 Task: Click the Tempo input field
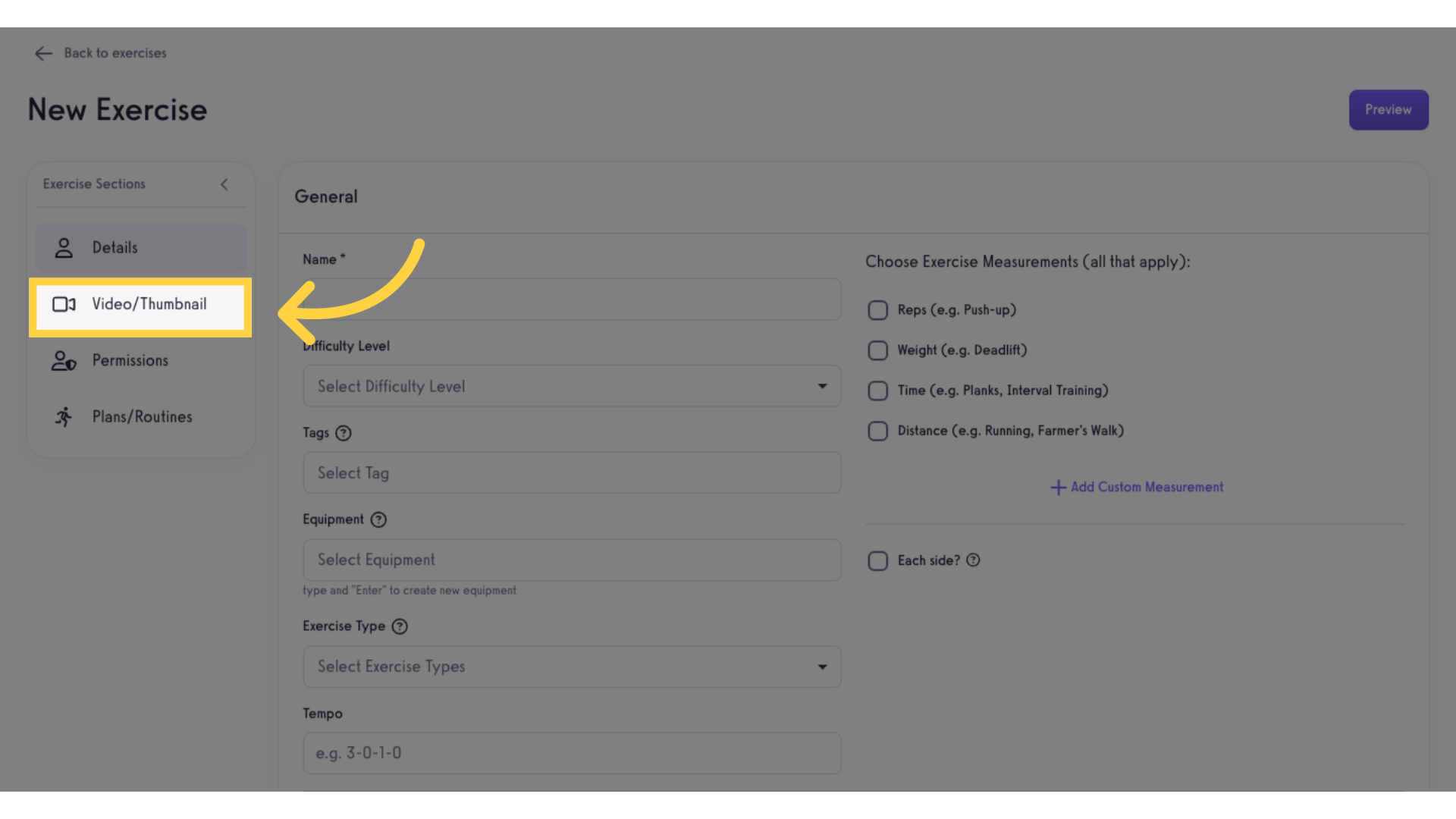pyautogui.click(x=572, y=753)
